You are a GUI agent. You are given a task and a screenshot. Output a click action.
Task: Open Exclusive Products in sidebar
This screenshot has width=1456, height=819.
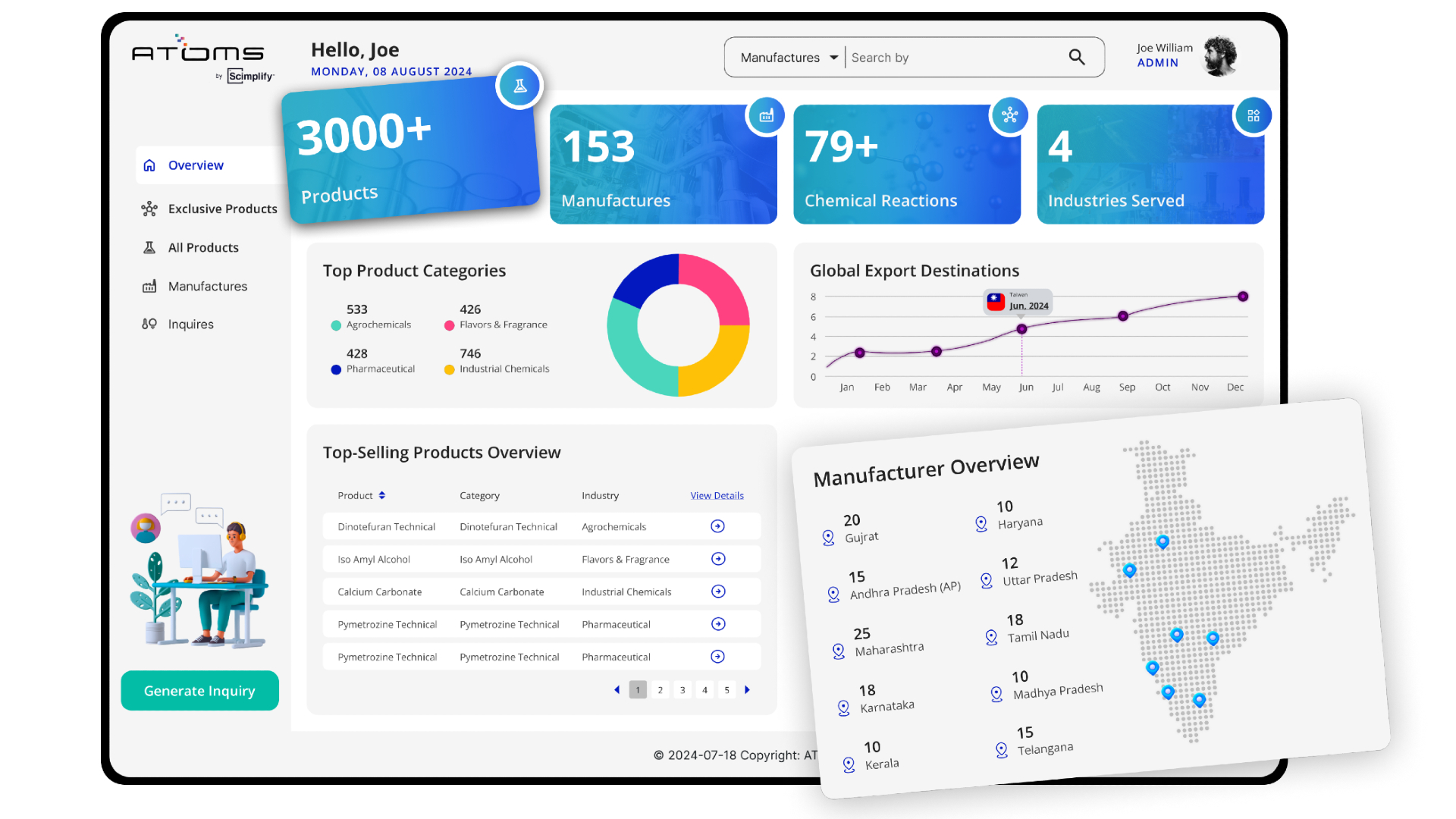click(x=222, y=209)
